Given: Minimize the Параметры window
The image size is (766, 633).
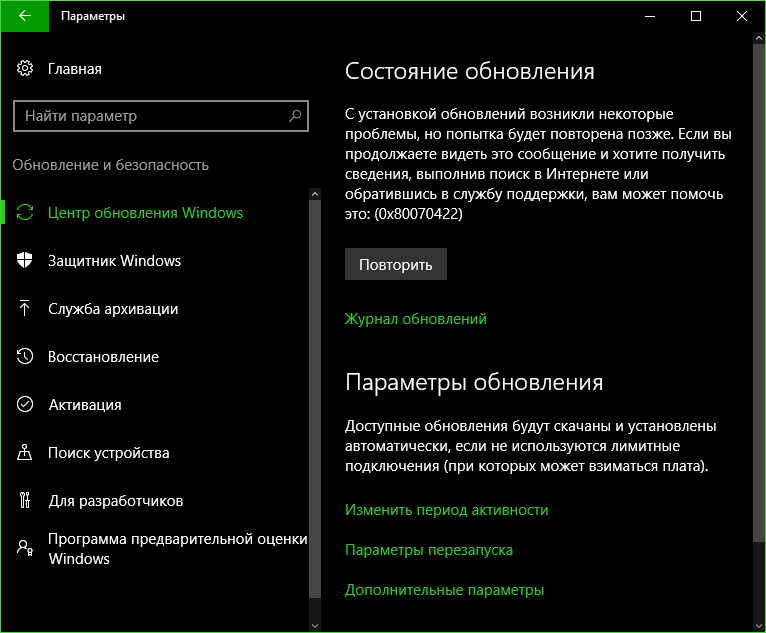Looking at the screenshot, I should (650, 16).
